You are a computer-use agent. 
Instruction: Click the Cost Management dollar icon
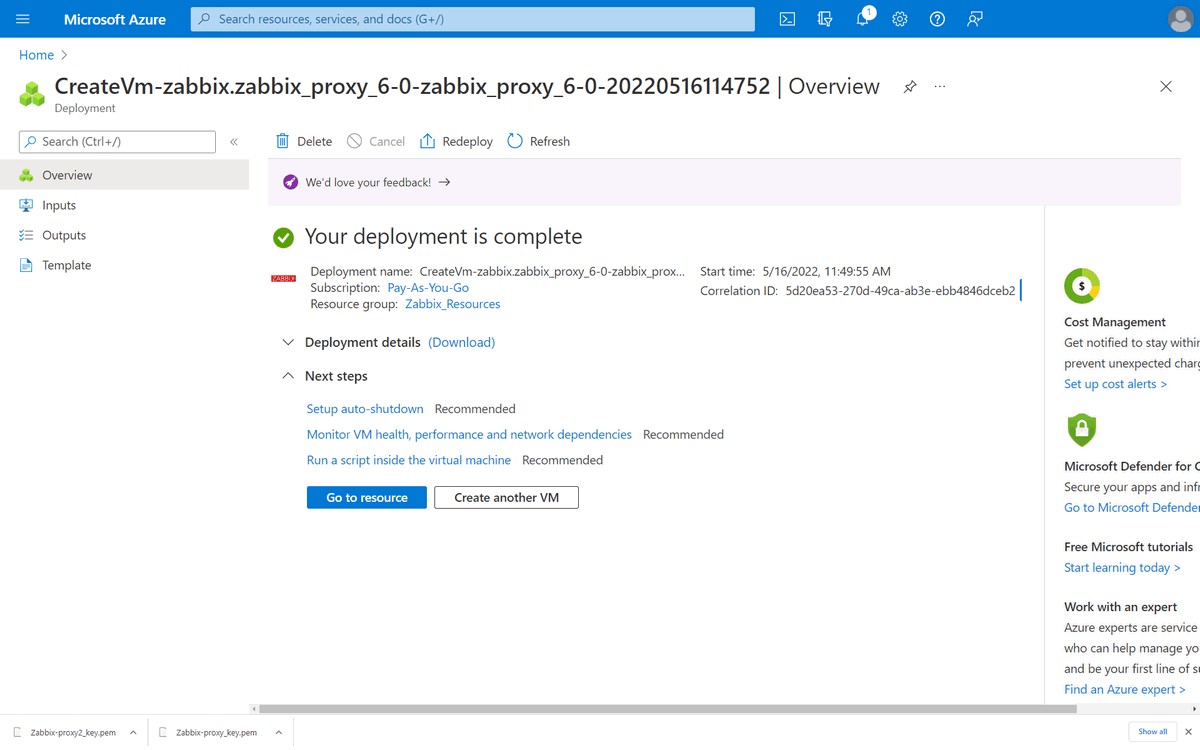[x=1082, y=286]
